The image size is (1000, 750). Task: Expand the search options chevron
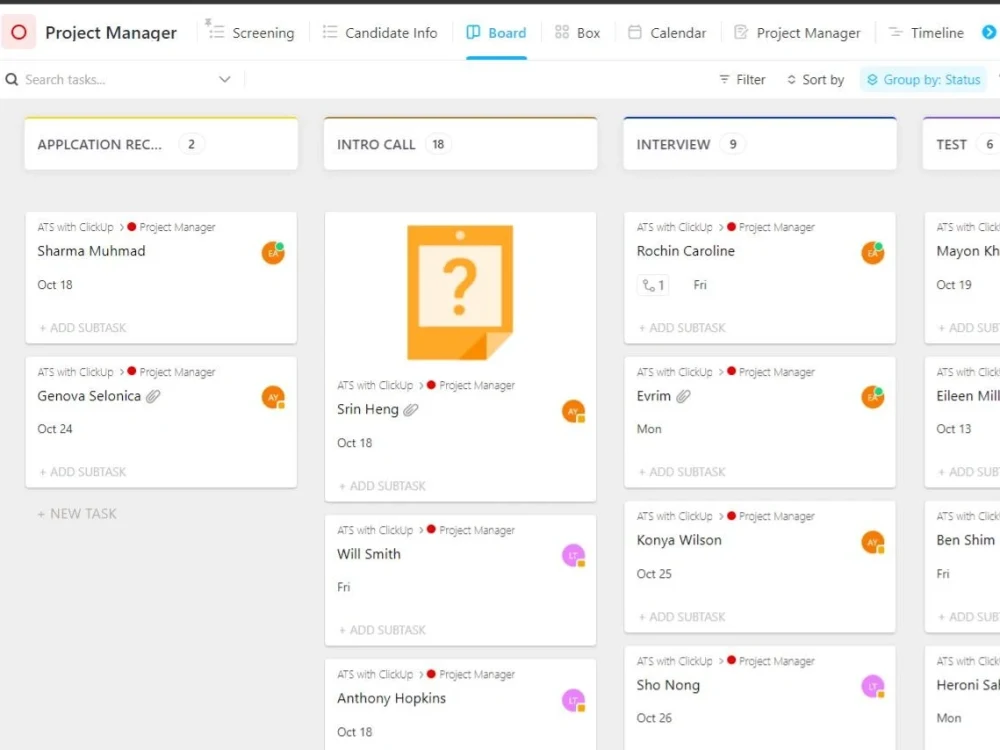(224, 79)
